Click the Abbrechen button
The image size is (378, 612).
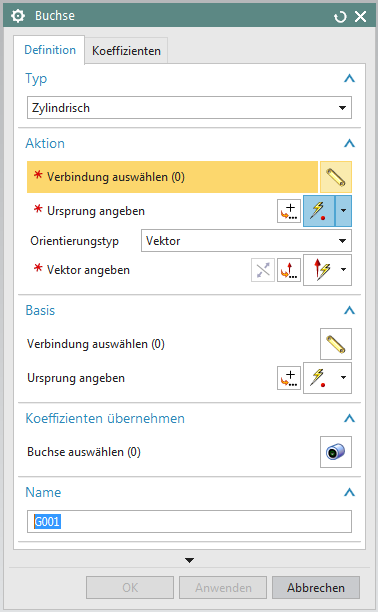(316, 588)
